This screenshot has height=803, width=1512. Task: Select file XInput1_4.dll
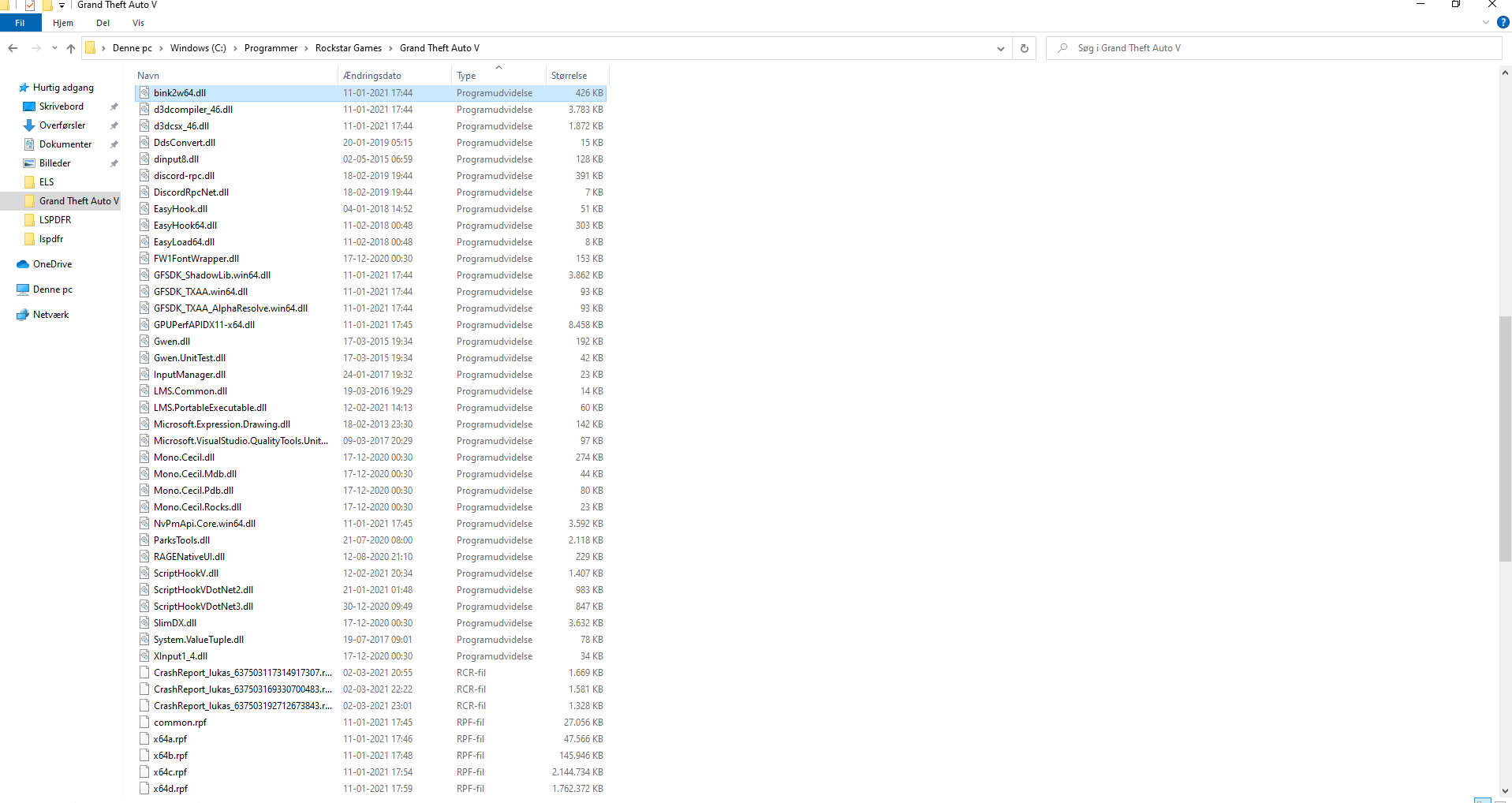(371, 656)
